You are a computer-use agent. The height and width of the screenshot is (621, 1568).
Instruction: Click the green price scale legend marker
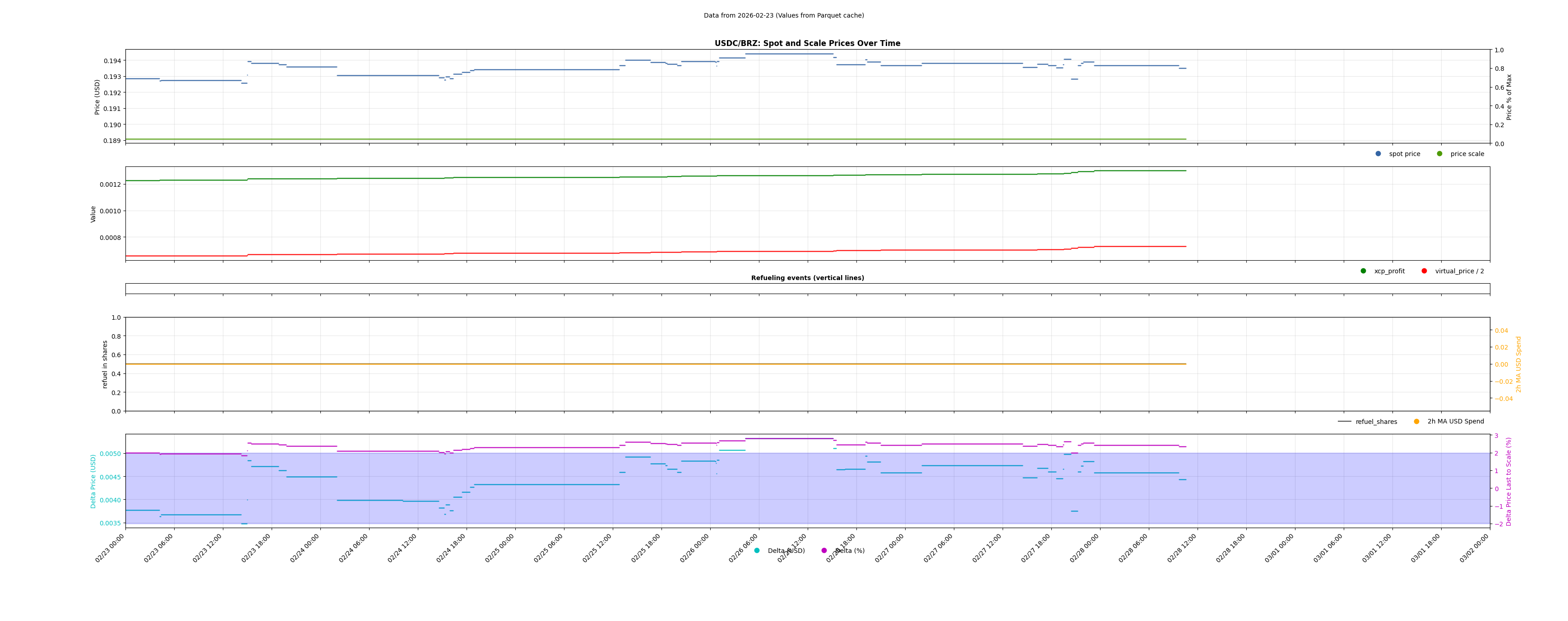click(1439, 154)
